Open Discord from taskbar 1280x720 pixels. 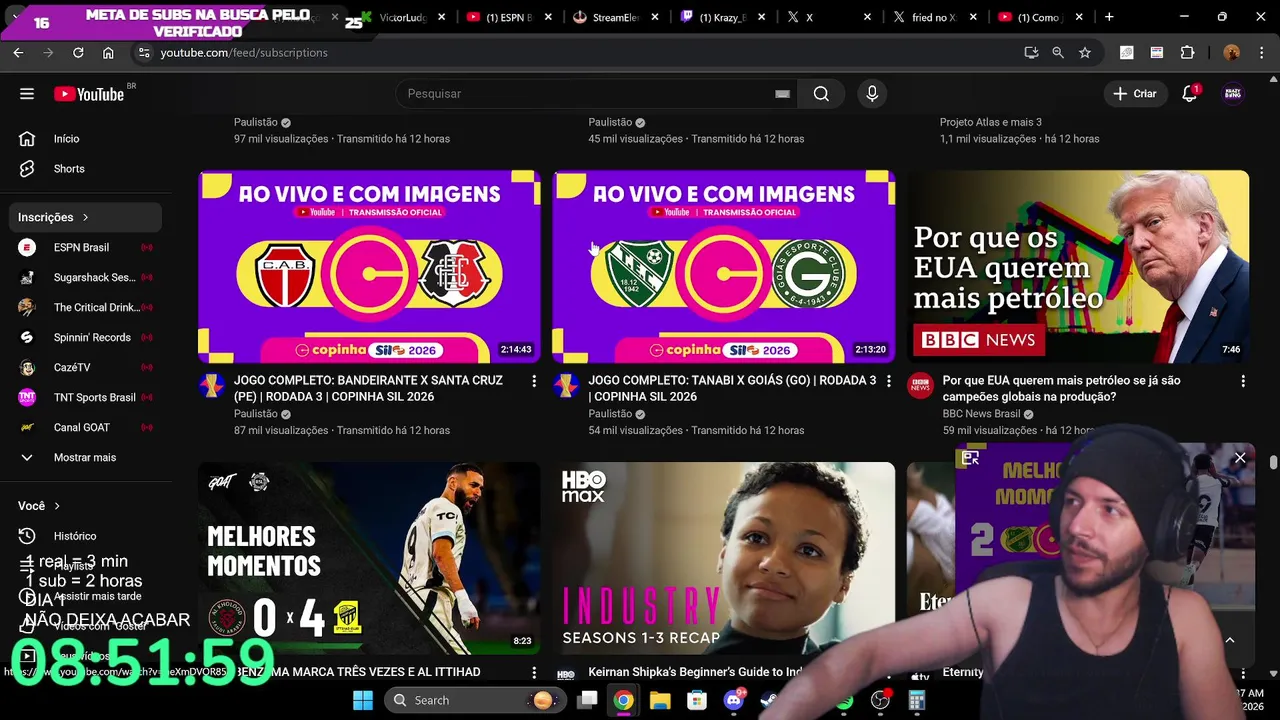pyautogui.click(x=734, y=700)
